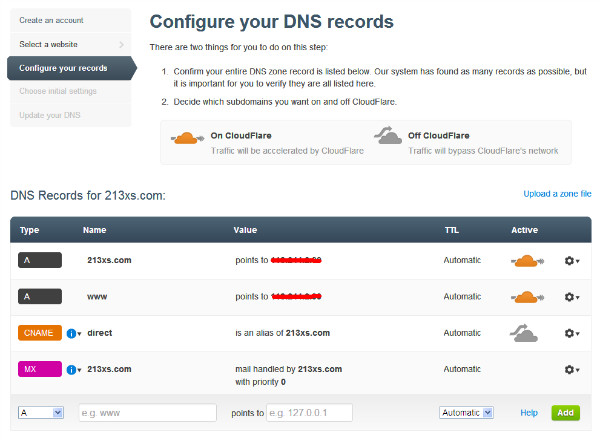The image size is (600, 441).
Task: Click Upload a zone file link
Action: 557,194
